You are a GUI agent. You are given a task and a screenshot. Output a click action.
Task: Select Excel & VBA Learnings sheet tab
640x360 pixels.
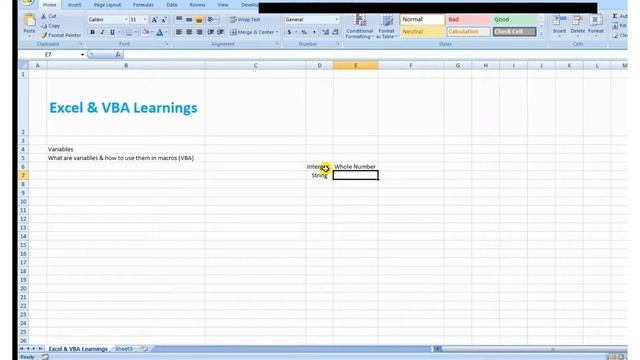78,349
